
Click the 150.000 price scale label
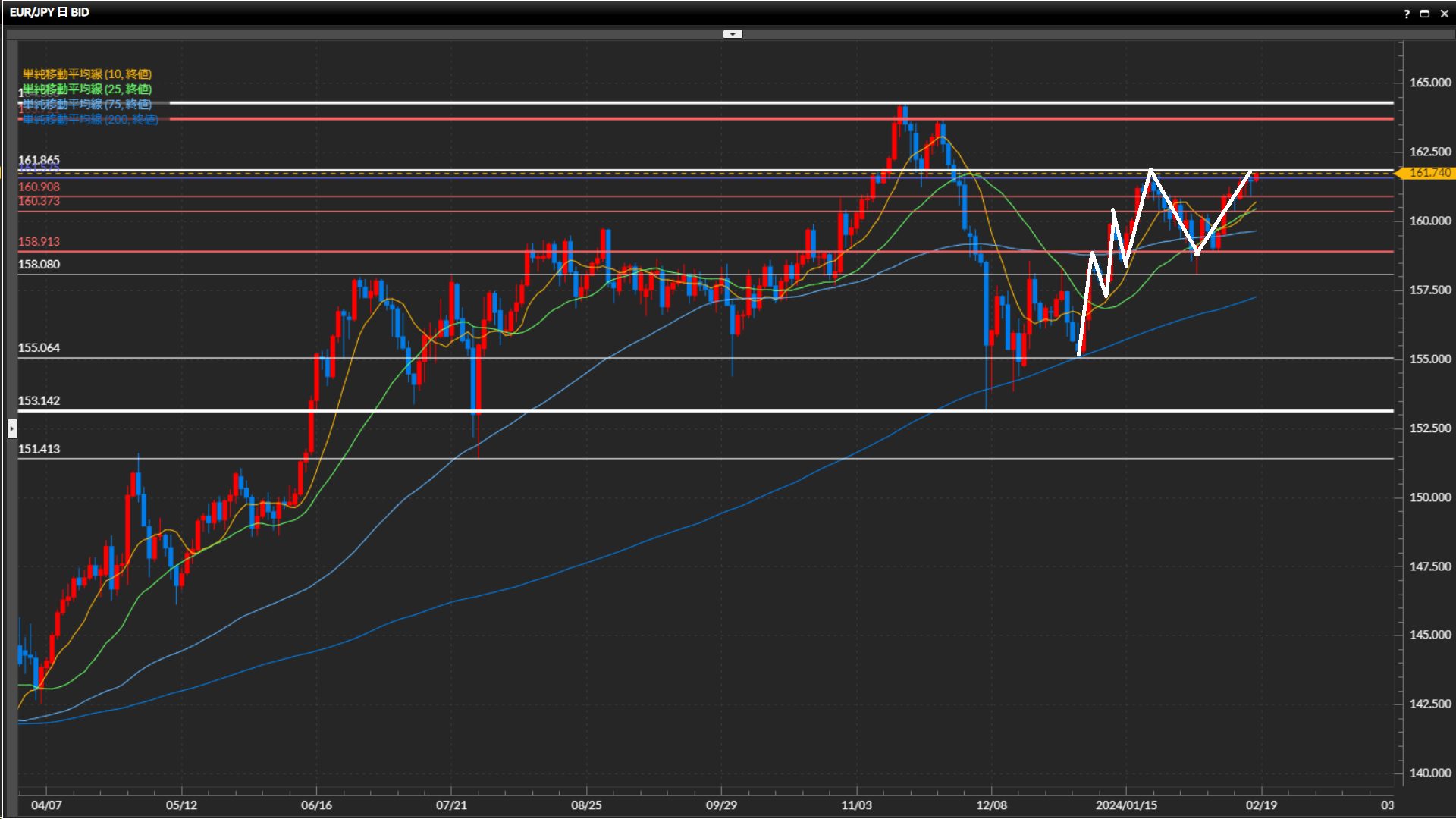(1429, 497)
